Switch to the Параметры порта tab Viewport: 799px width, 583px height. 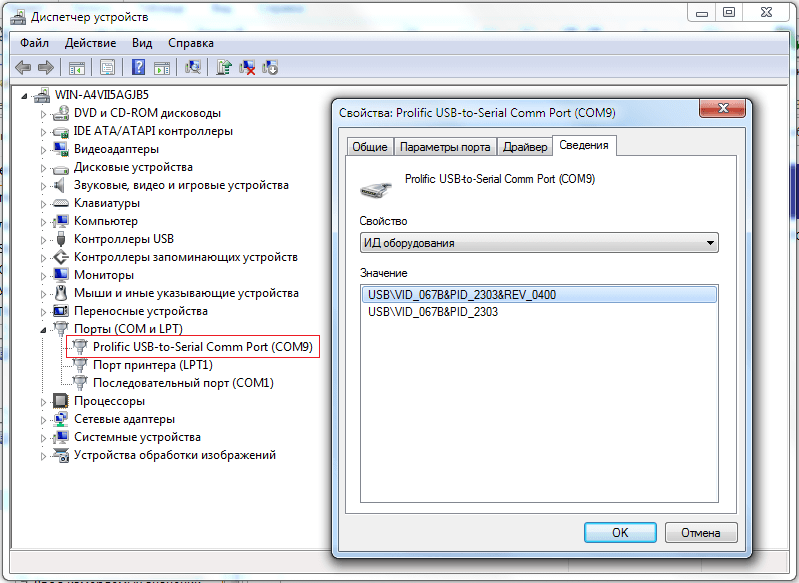[x=445, y=147]
